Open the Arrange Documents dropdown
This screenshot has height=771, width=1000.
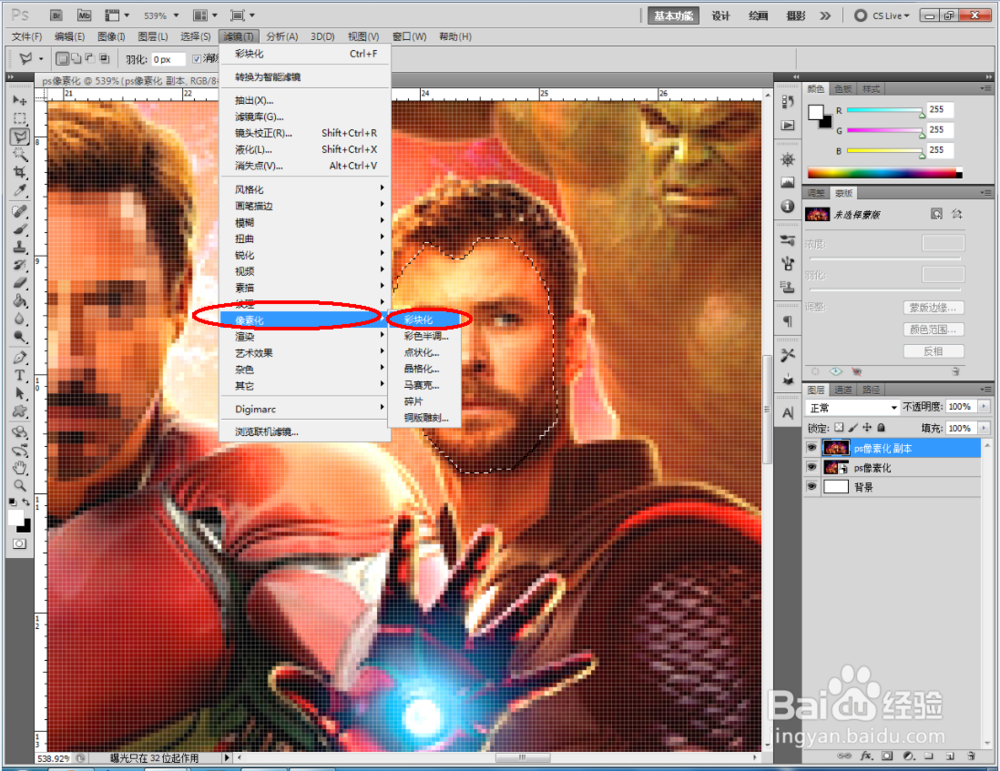205,15
